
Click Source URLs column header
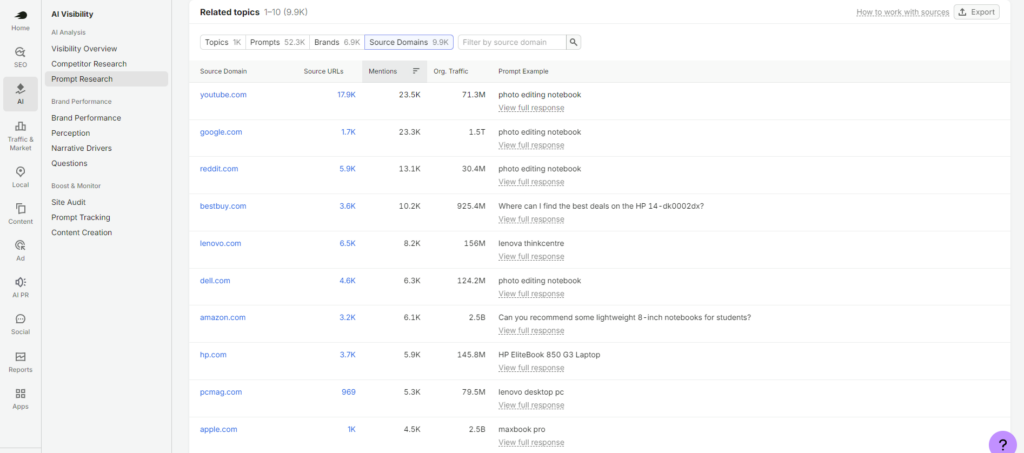pos(323,71)
